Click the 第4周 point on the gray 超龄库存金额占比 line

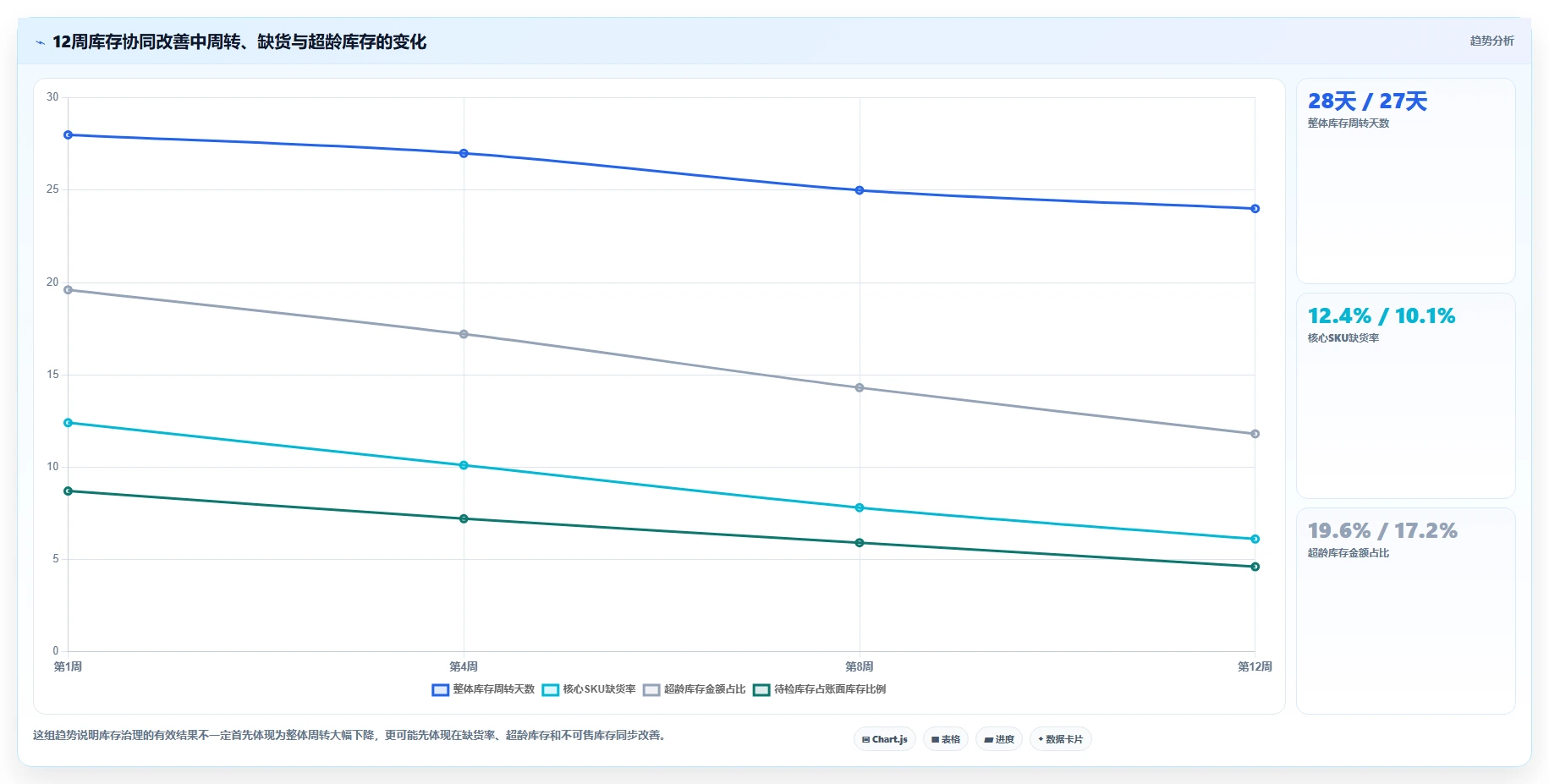tap(464, 334)
